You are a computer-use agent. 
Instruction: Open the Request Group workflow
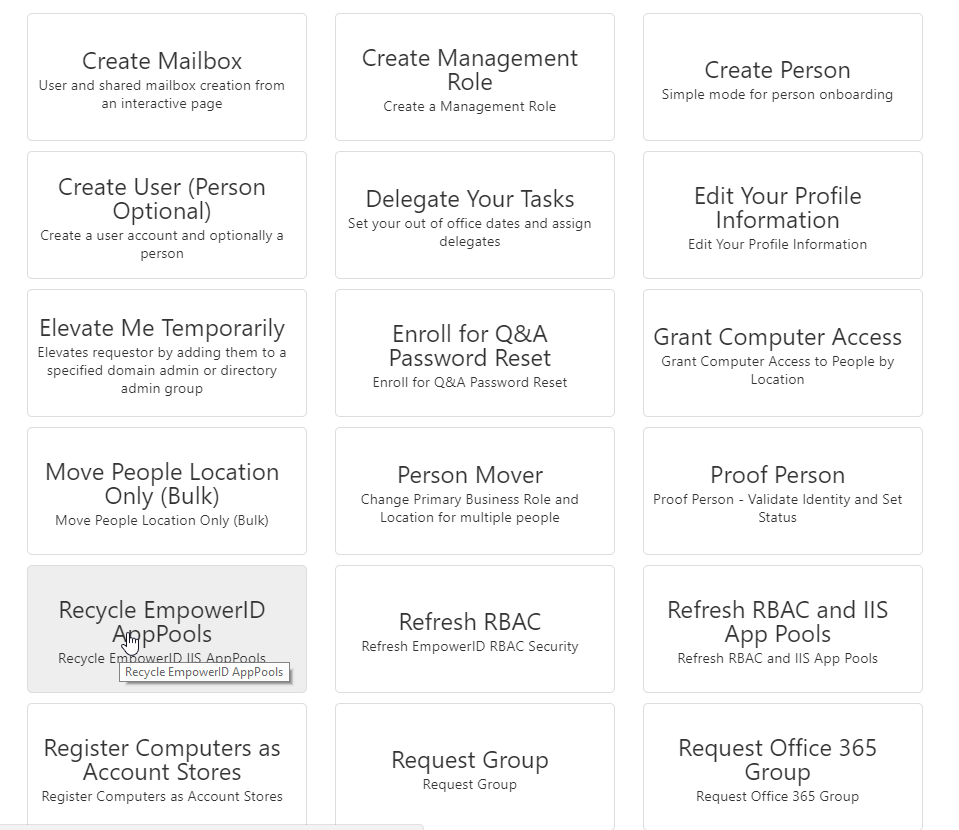coord(469,765)
